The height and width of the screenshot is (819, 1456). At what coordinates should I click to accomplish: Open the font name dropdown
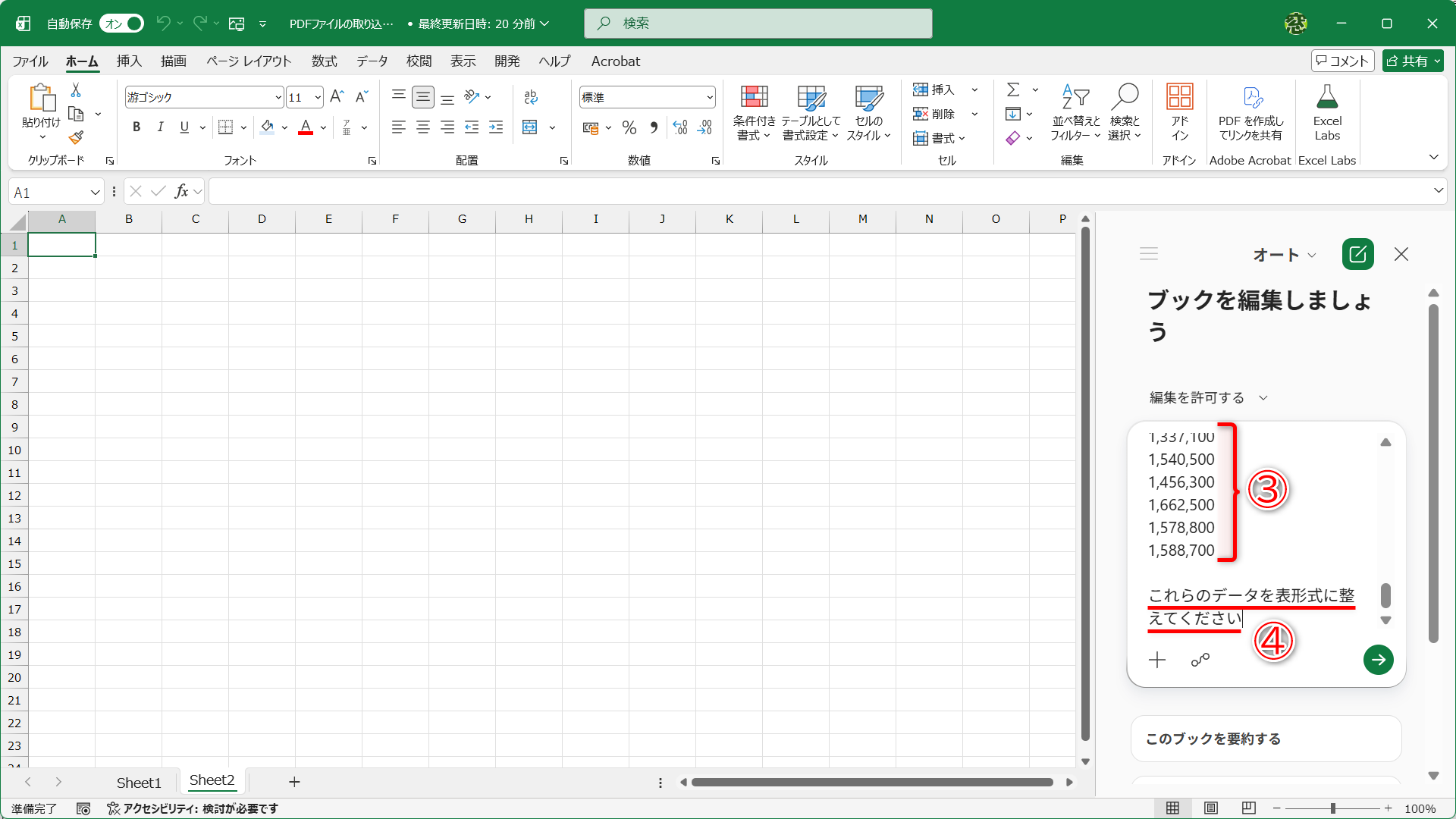point(278,97)
